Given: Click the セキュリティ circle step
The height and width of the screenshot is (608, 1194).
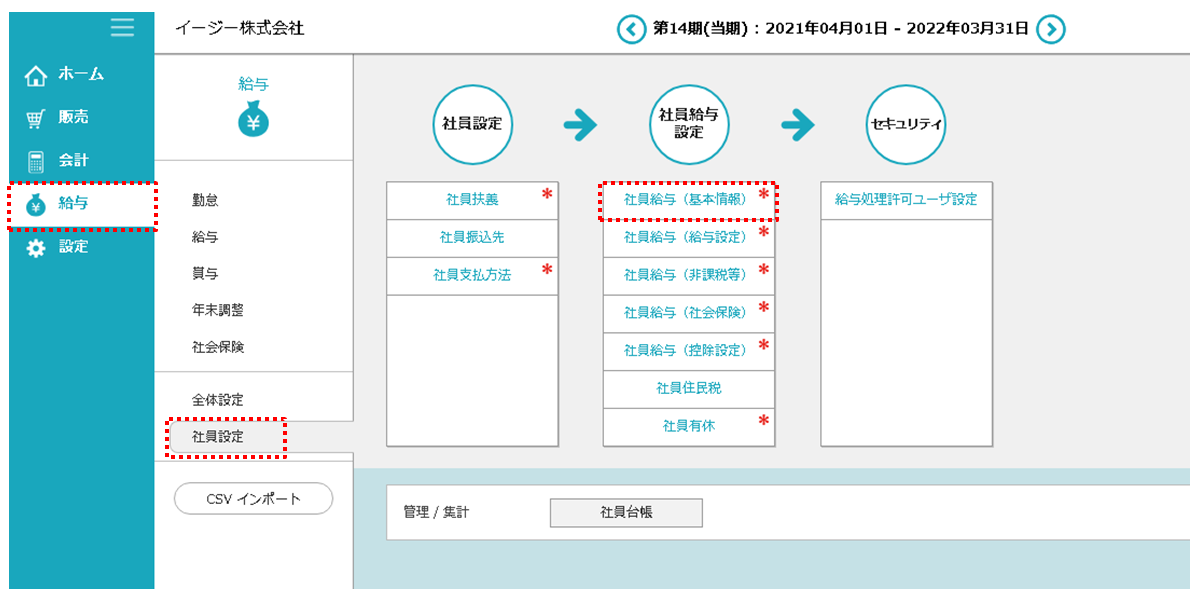Looking at the screenshot, I should [906, 124].
